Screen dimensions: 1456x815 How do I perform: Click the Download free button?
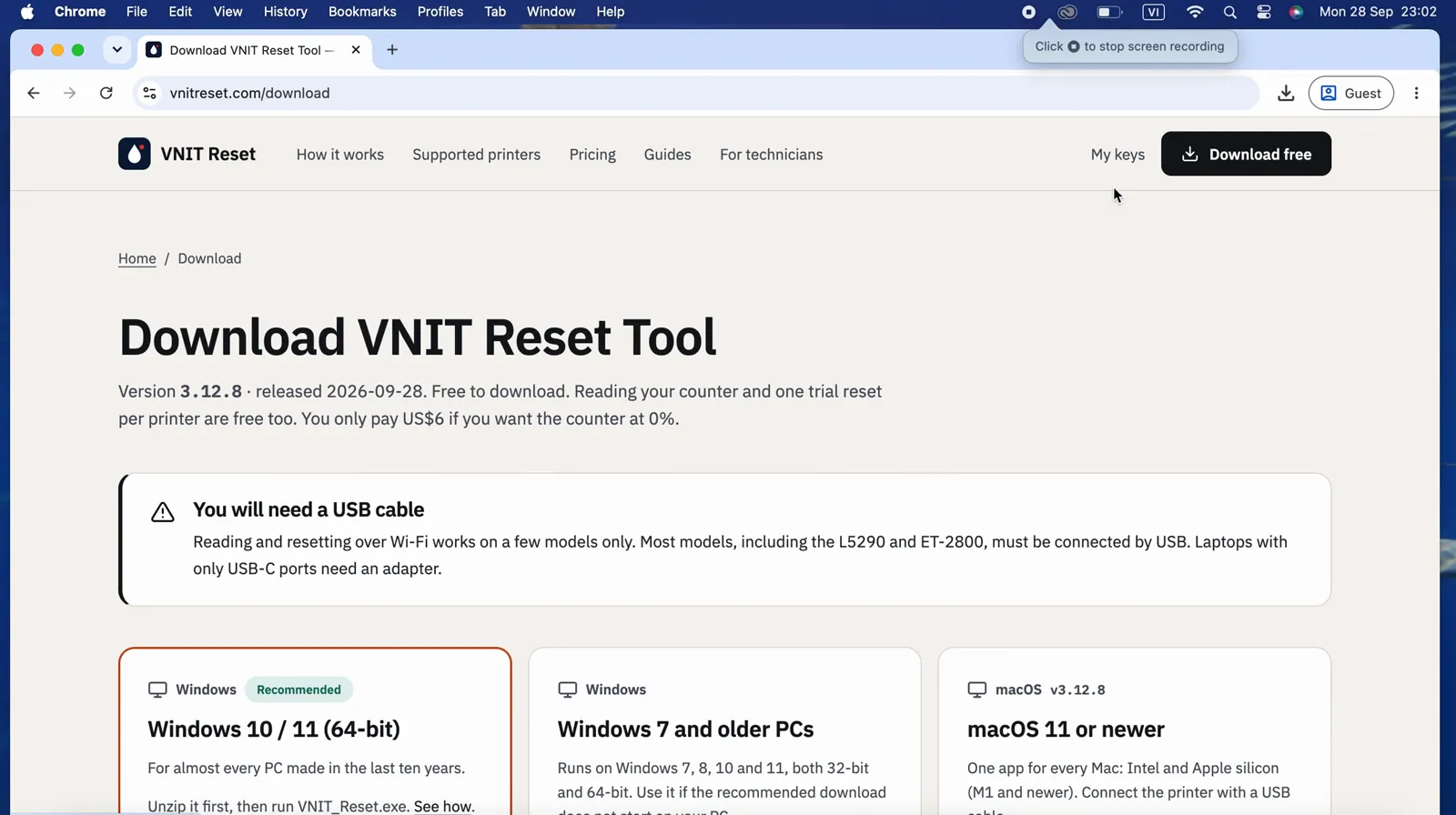coord(1246,154)
